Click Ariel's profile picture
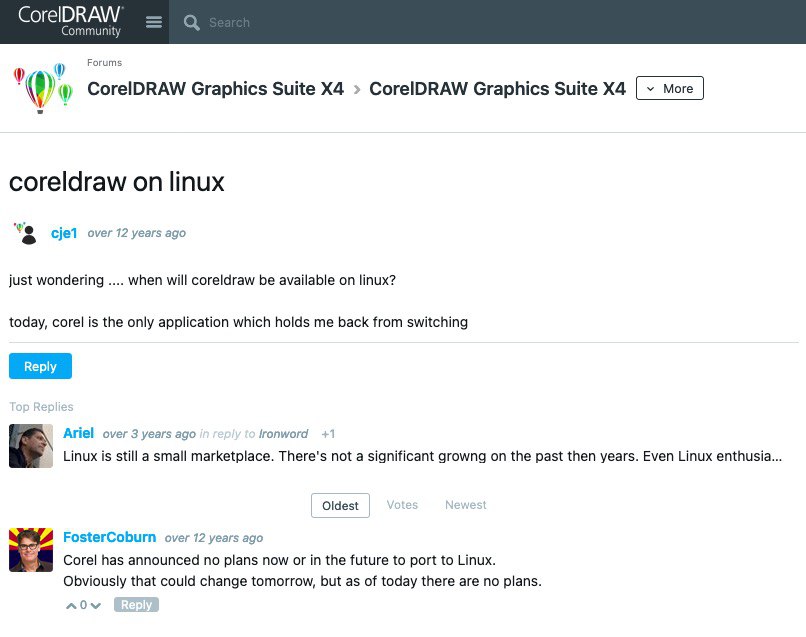The height and width of the screenshot is (637, 806). [x=31, y=446]
